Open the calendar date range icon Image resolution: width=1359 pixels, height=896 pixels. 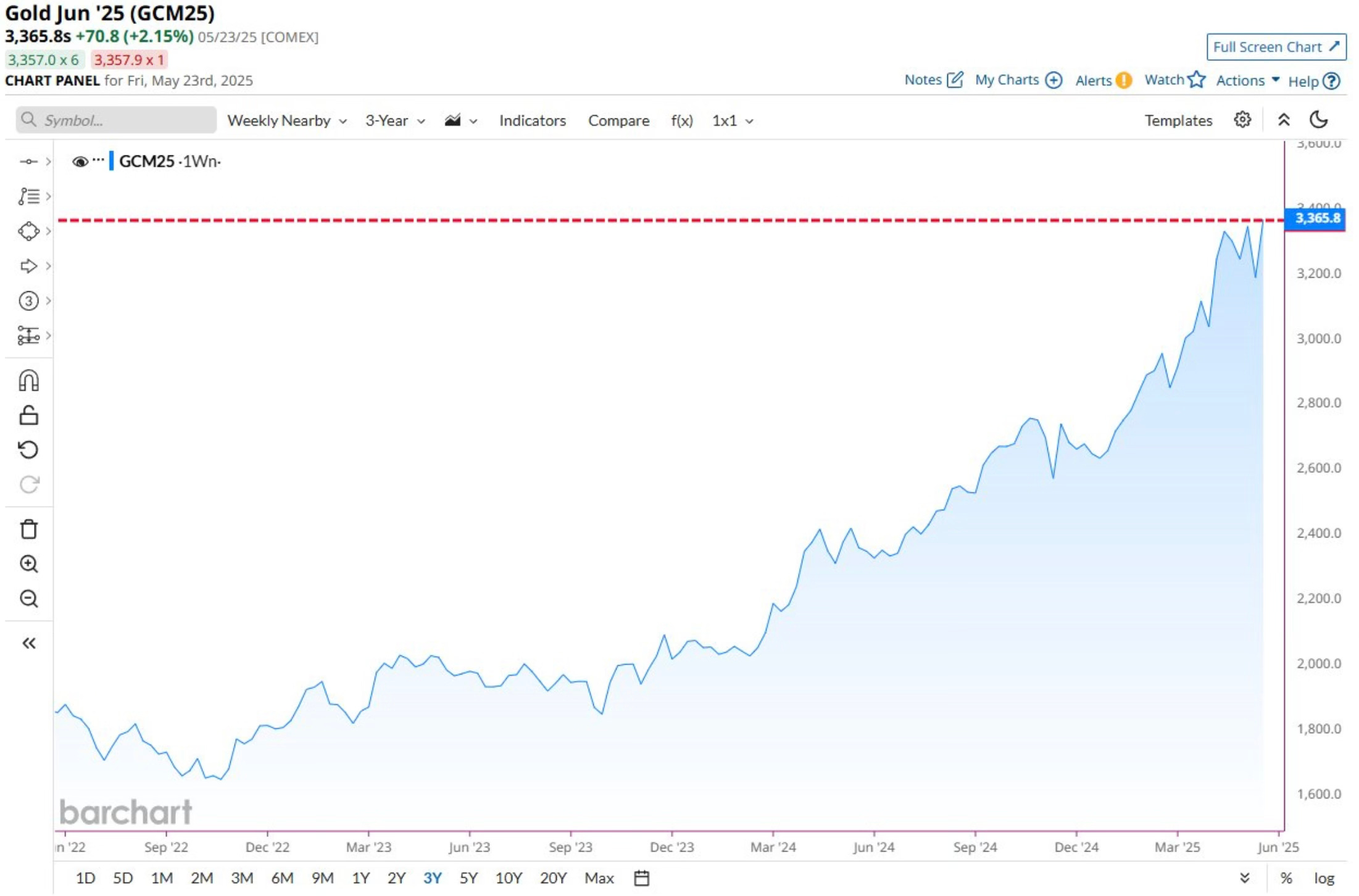click(642, 877)
